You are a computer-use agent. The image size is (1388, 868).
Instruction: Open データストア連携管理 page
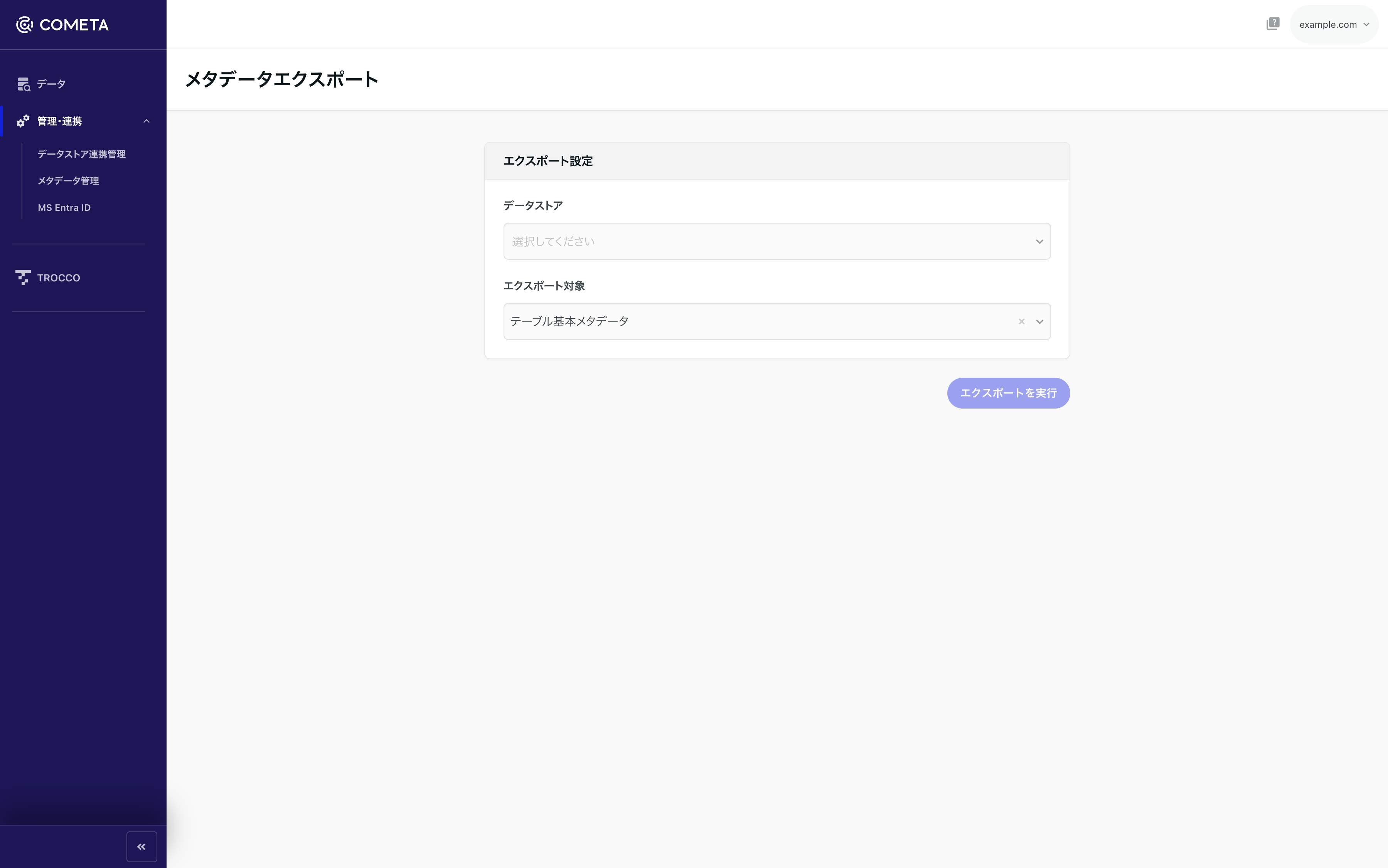click(x=82, y=154)
